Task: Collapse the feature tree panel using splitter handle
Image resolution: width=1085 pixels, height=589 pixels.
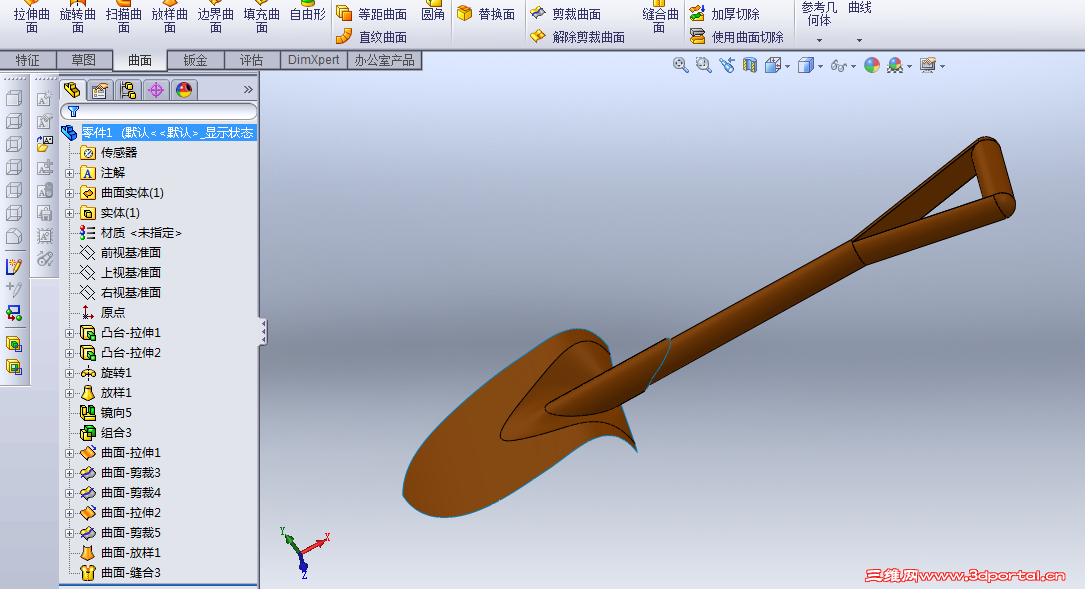Action: (263, 332)
